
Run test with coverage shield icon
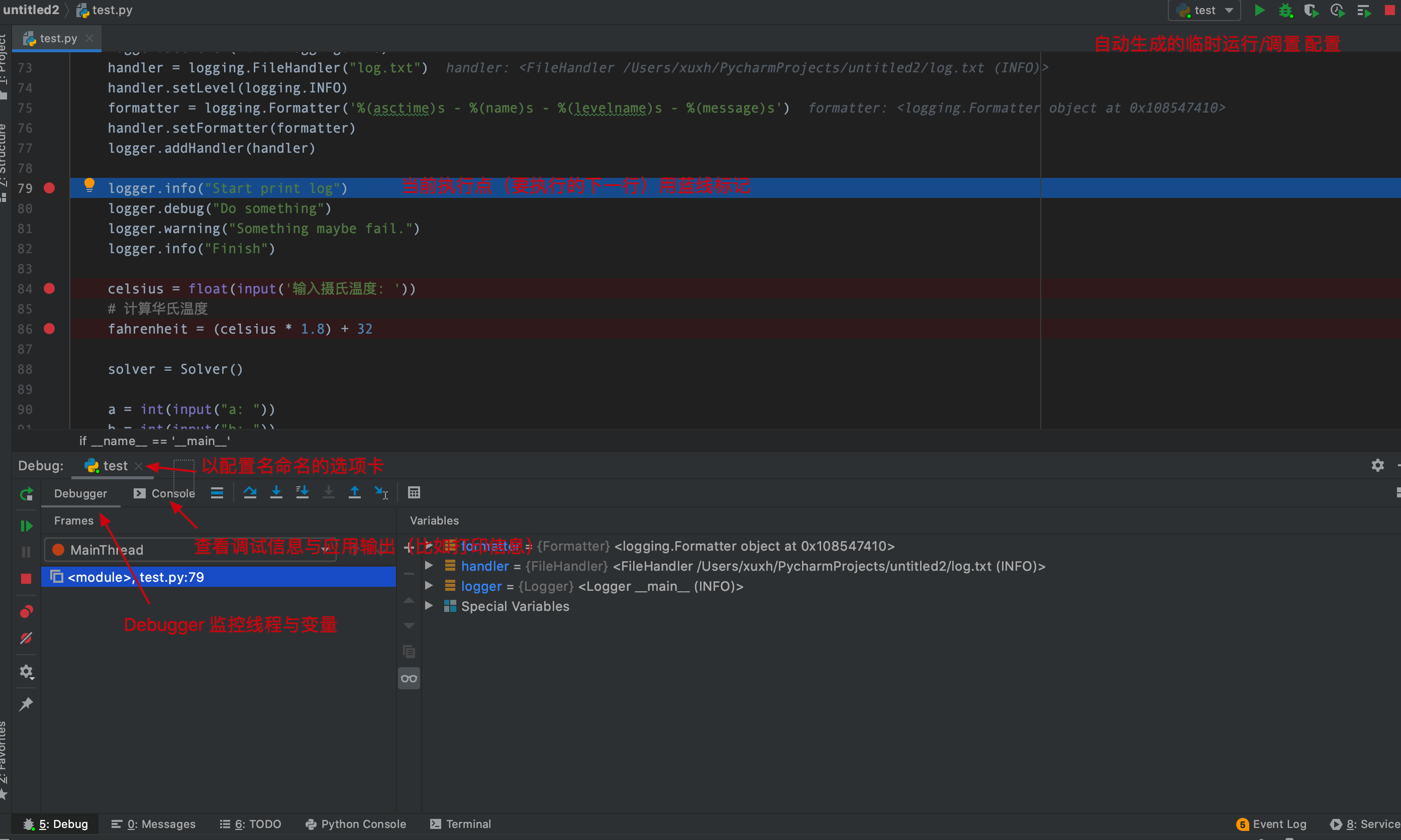[1311, 10]
